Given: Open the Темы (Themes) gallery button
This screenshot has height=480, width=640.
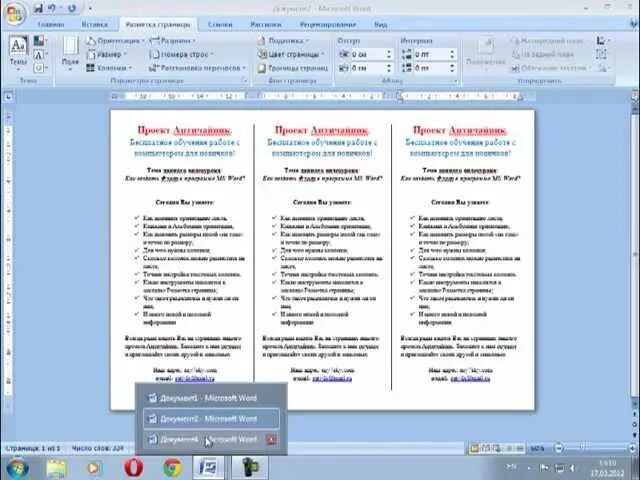Looking at the screenshot, I should pyautogui.click(x=18, y=53).
